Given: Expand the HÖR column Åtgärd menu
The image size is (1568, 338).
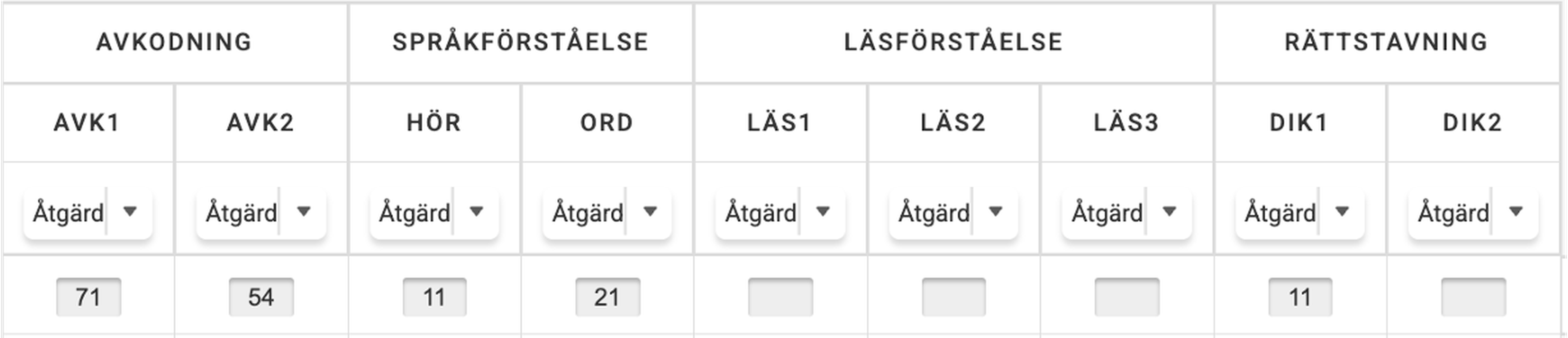Looking at the screenshot, I should pos(434,212).
